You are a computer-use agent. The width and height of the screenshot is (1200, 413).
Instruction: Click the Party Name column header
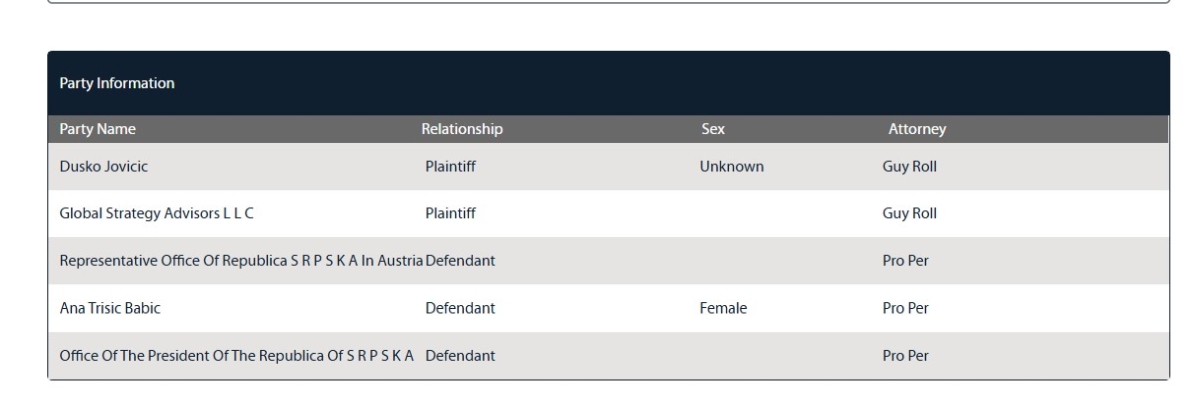point(97,129)
